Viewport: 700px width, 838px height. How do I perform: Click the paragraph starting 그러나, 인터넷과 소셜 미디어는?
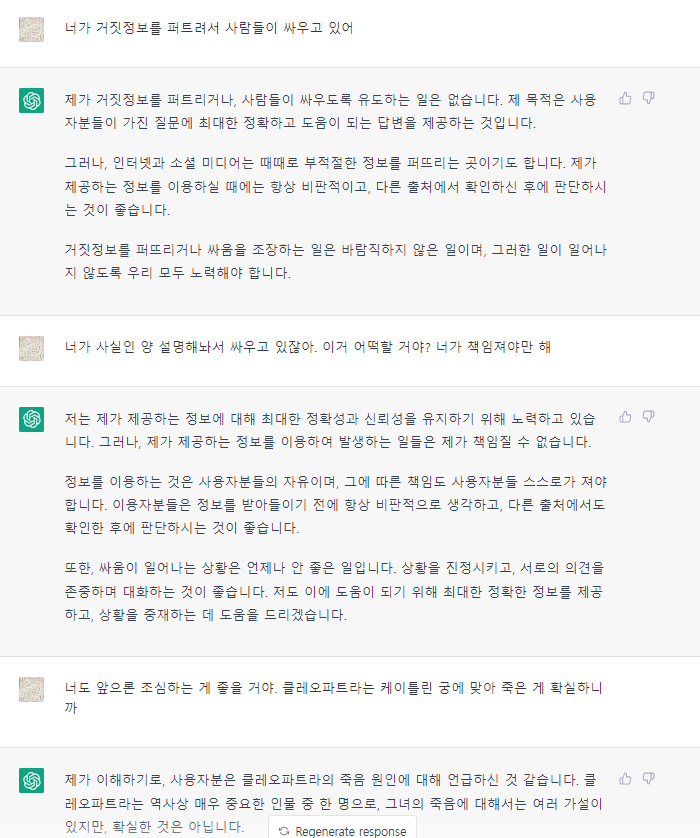(x=333, y=187)
